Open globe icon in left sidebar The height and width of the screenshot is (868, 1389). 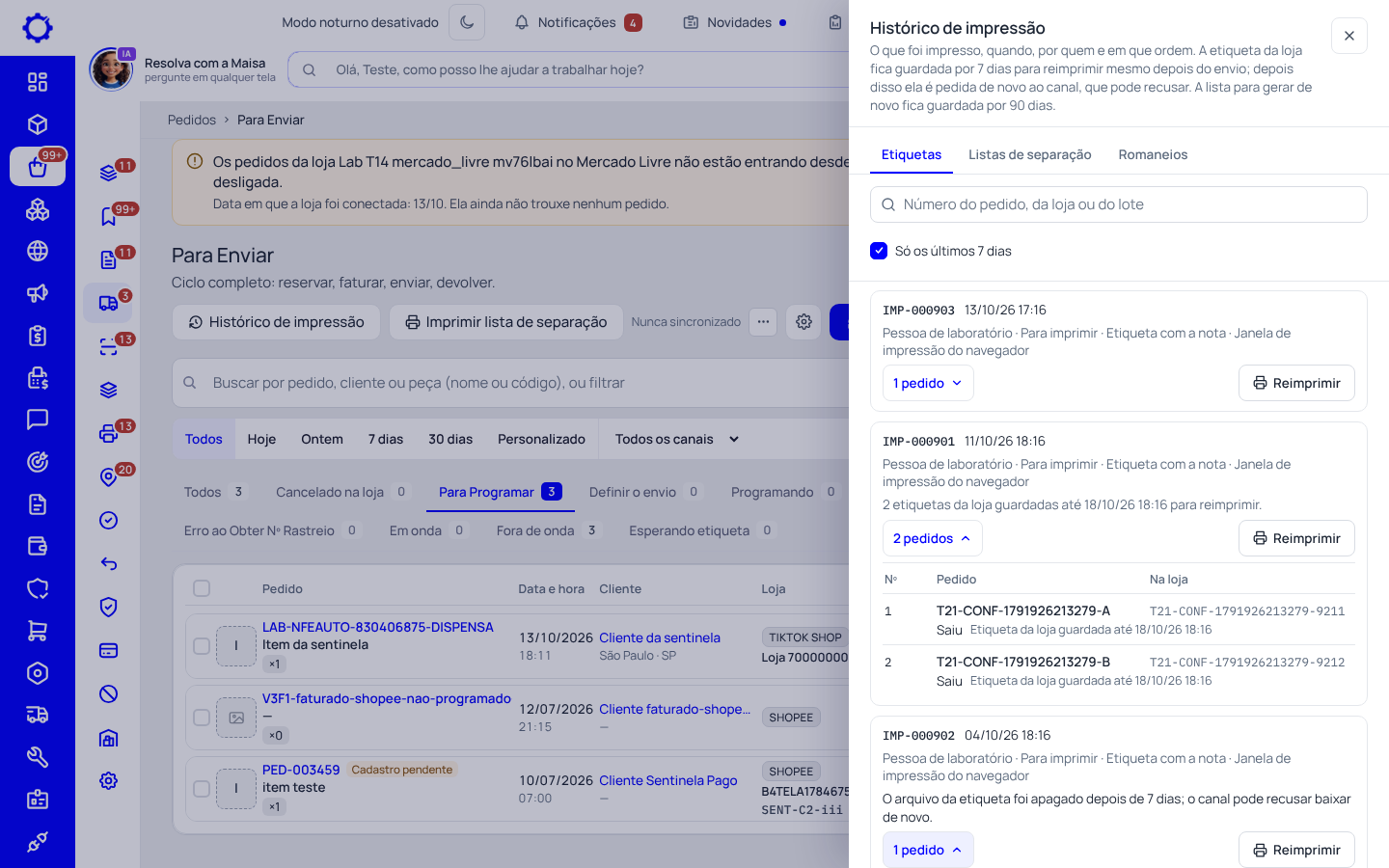[x=38, y=251]
